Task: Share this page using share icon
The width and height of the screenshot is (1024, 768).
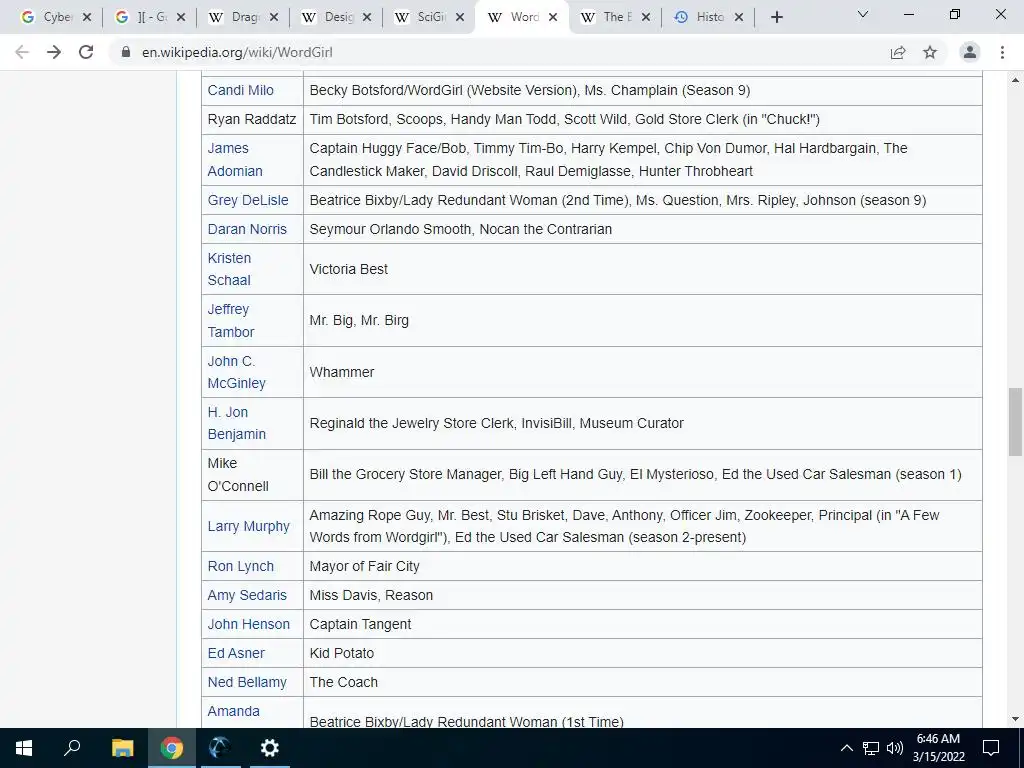Action: click(898, 52)
